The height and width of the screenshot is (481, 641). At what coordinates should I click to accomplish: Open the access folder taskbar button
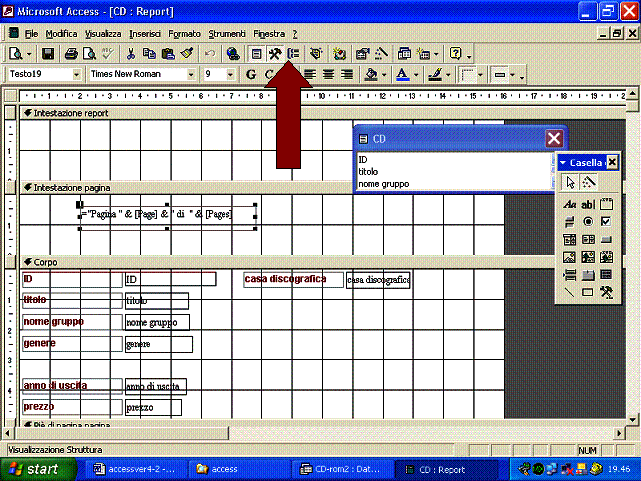point(239,469)
